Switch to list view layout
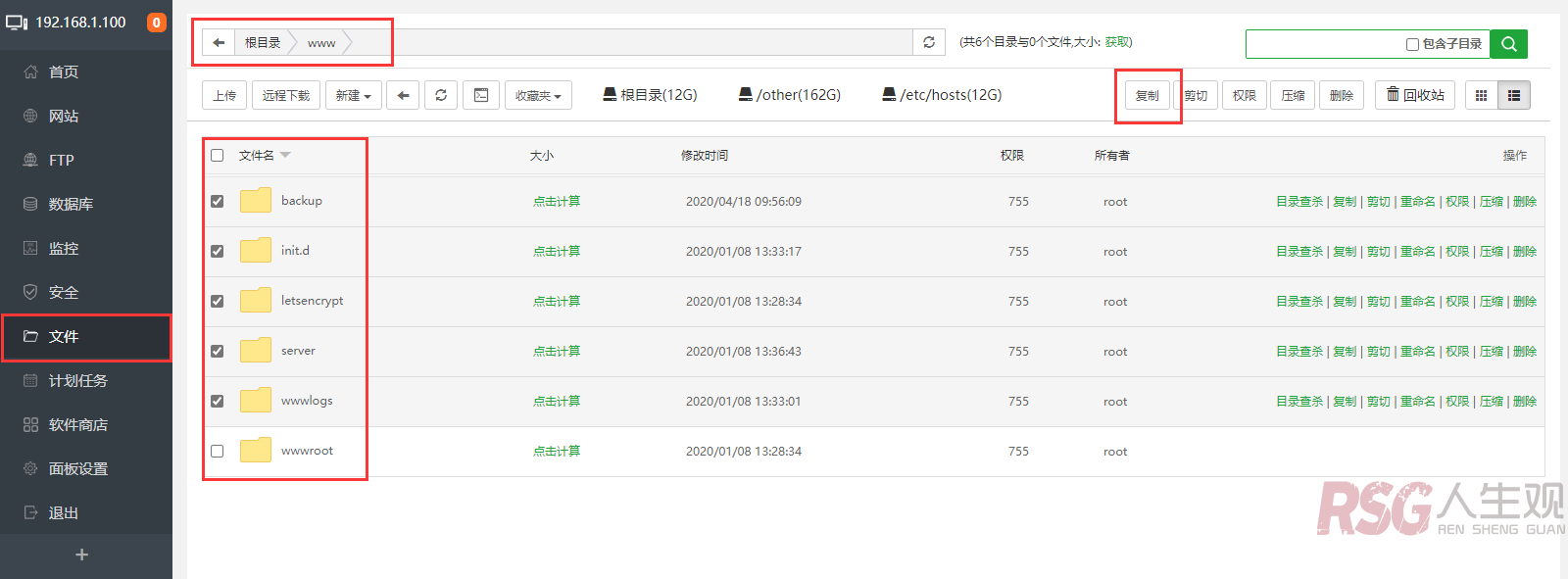The height and width of the screenshot is (579, 1568). (x=1514, y=95)
